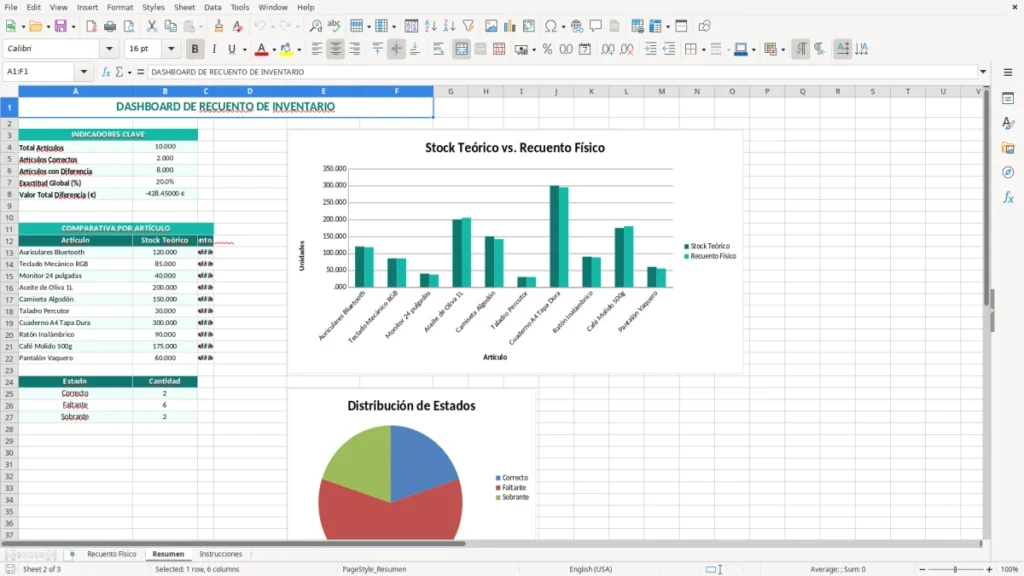Viewport: 1024px width, 576px height.
Task: Open a file with the folder icon
Action: (35, 26)
